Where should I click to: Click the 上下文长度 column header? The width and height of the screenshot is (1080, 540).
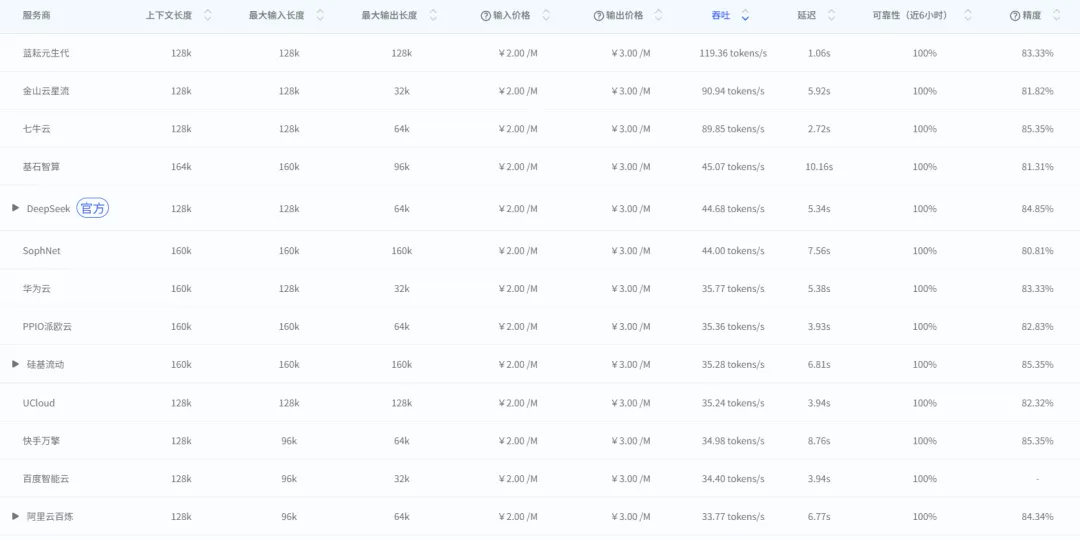point(168,15)
